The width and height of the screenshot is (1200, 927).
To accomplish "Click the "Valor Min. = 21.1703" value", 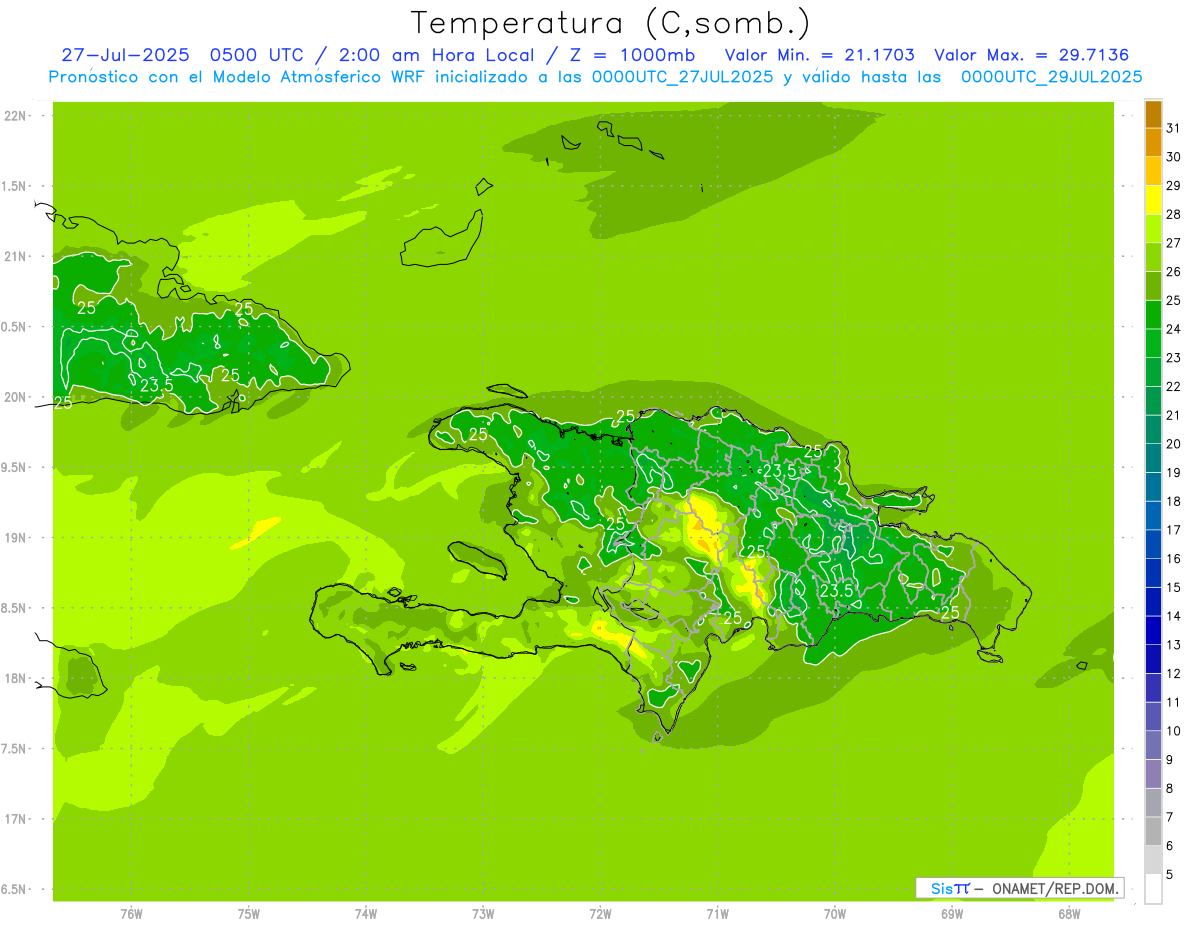I will point(819,55).
